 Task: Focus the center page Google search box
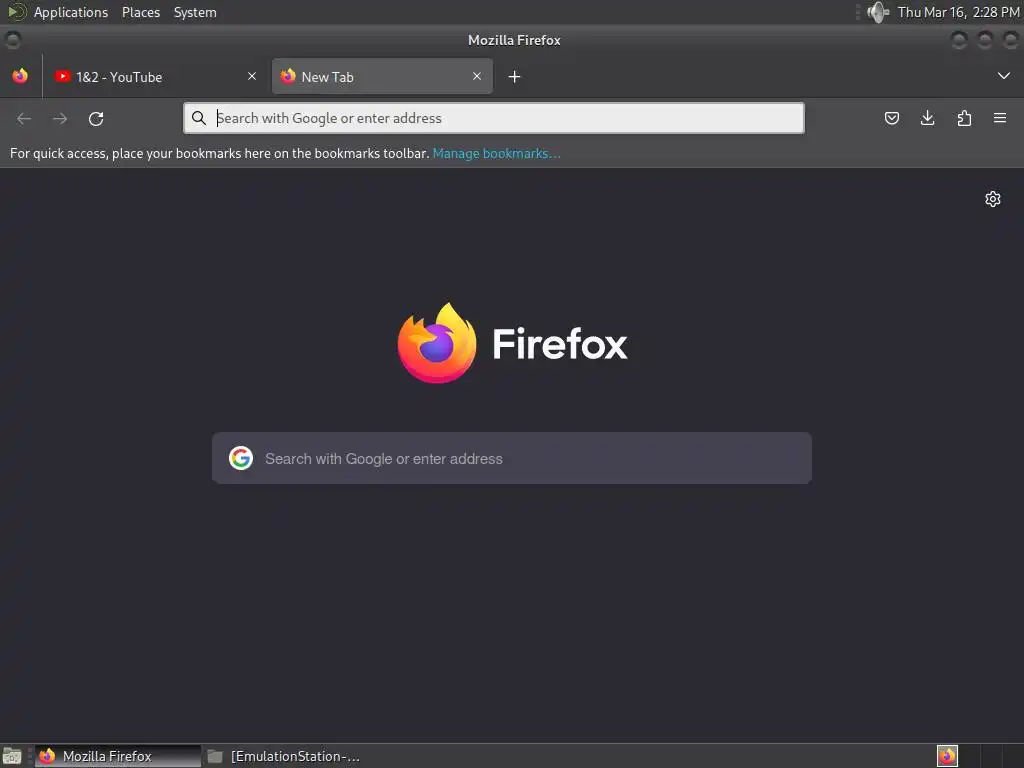pos(512,458)
